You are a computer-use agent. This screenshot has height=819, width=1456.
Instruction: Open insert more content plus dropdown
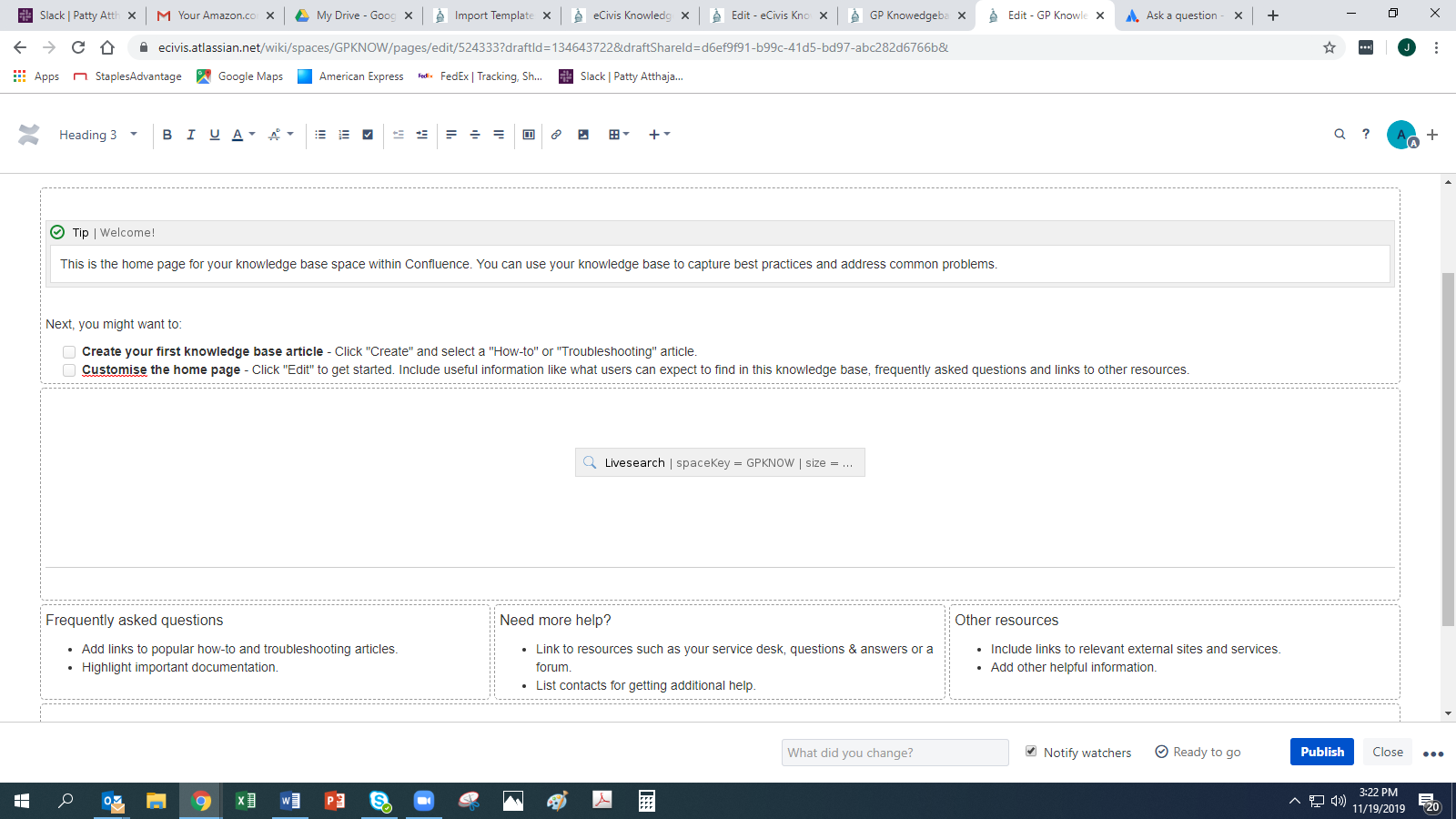[x=660, y=135]
